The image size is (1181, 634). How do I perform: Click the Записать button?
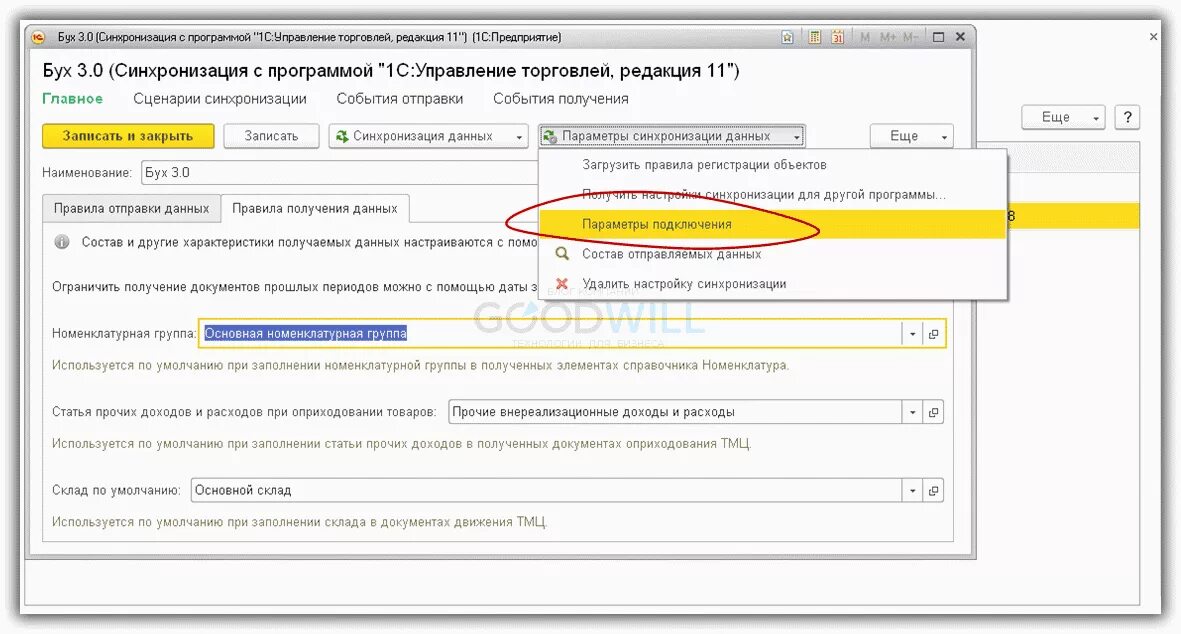click(271, 136)
